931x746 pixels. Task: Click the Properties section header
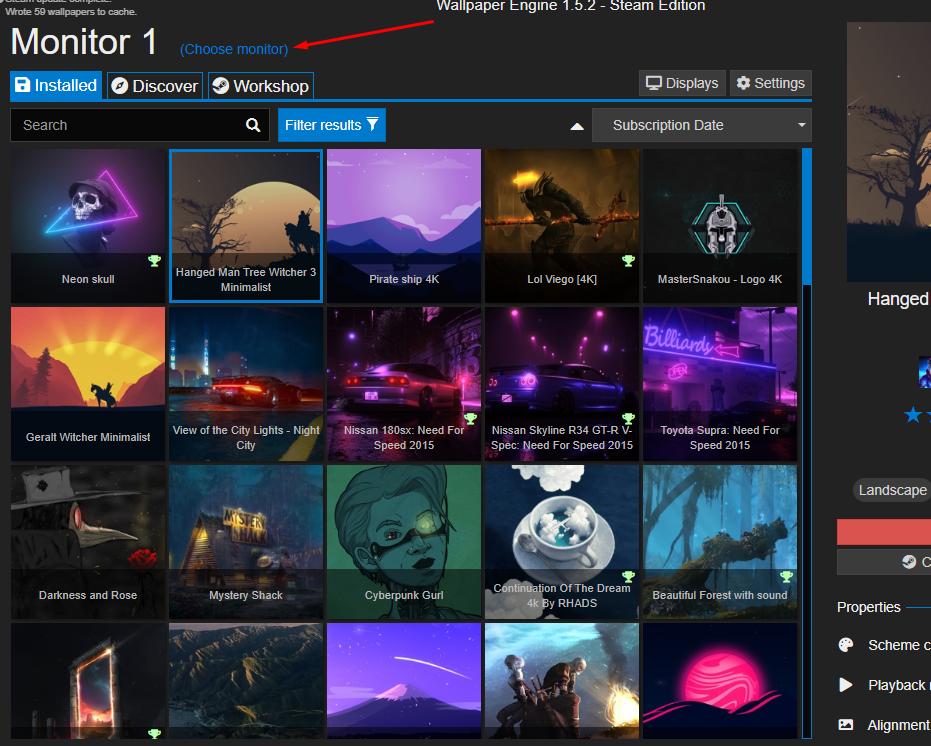click(x=869, y=607)
